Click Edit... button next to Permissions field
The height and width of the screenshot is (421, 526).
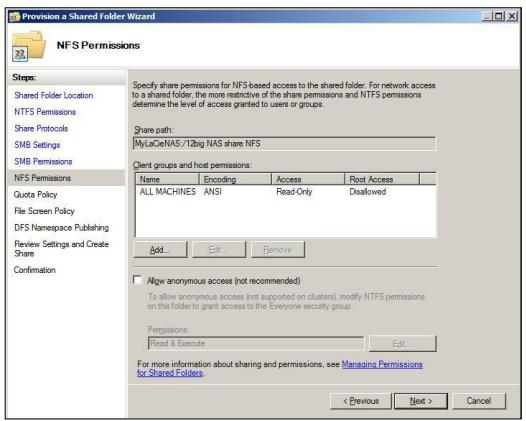tap(402, 344)
